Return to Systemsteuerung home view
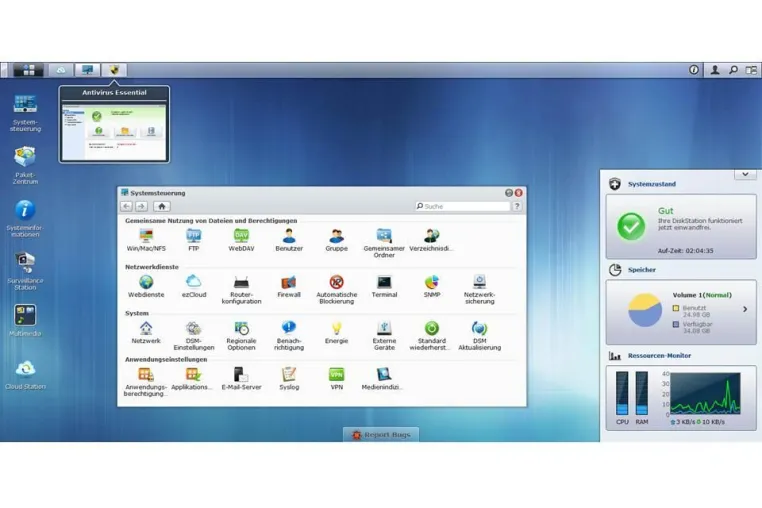762x508 pixels. pos(161,206)
